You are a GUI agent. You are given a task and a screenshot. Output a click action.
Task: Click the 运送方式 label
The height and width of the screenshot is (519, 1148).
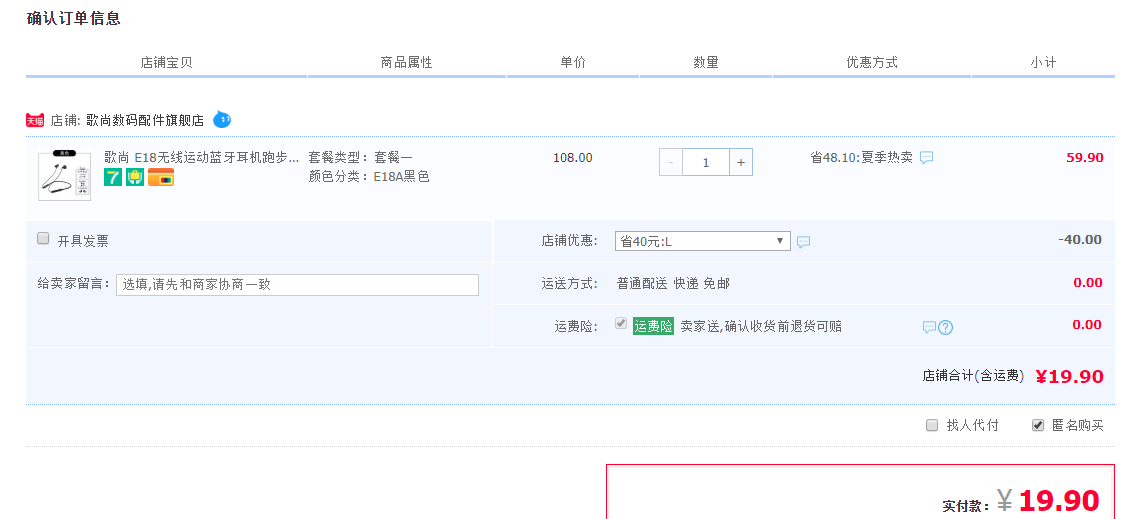click(570, 283)
